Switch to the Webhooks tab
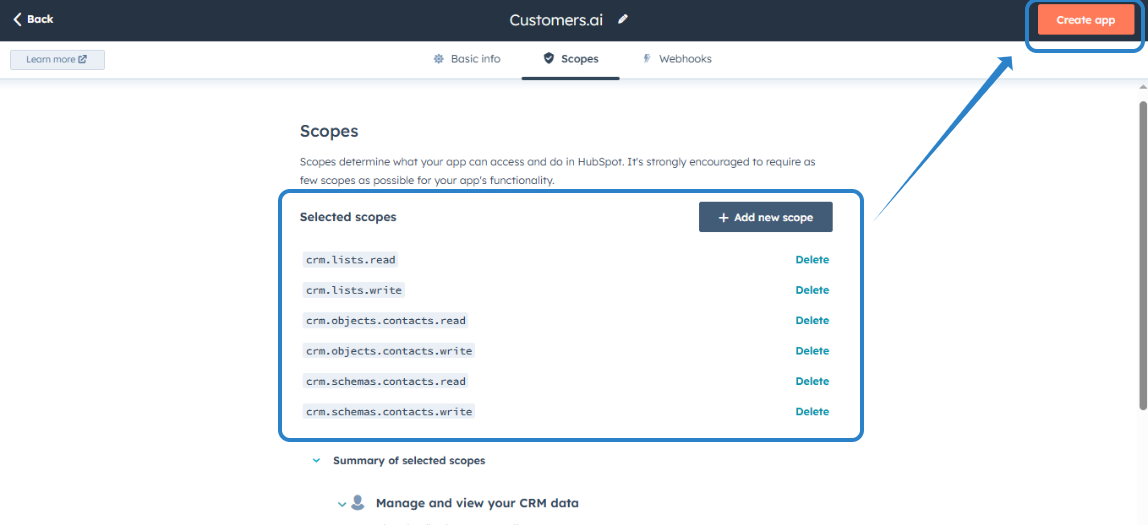 pyautogui.click(x=676, y=59)
